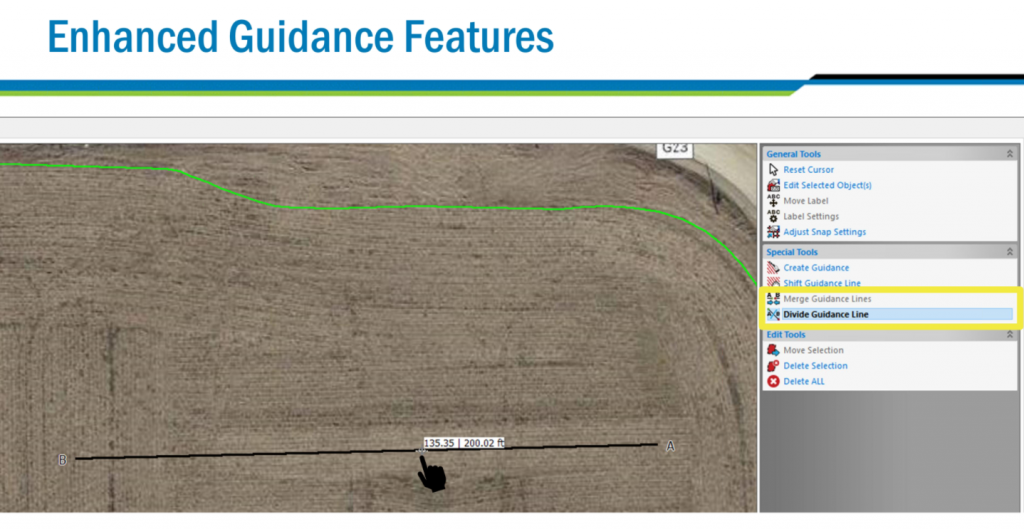Select Divide Guidance Line entry
Image resolution: width=1024 pixels, height=529 pixels.
point(826,315)
